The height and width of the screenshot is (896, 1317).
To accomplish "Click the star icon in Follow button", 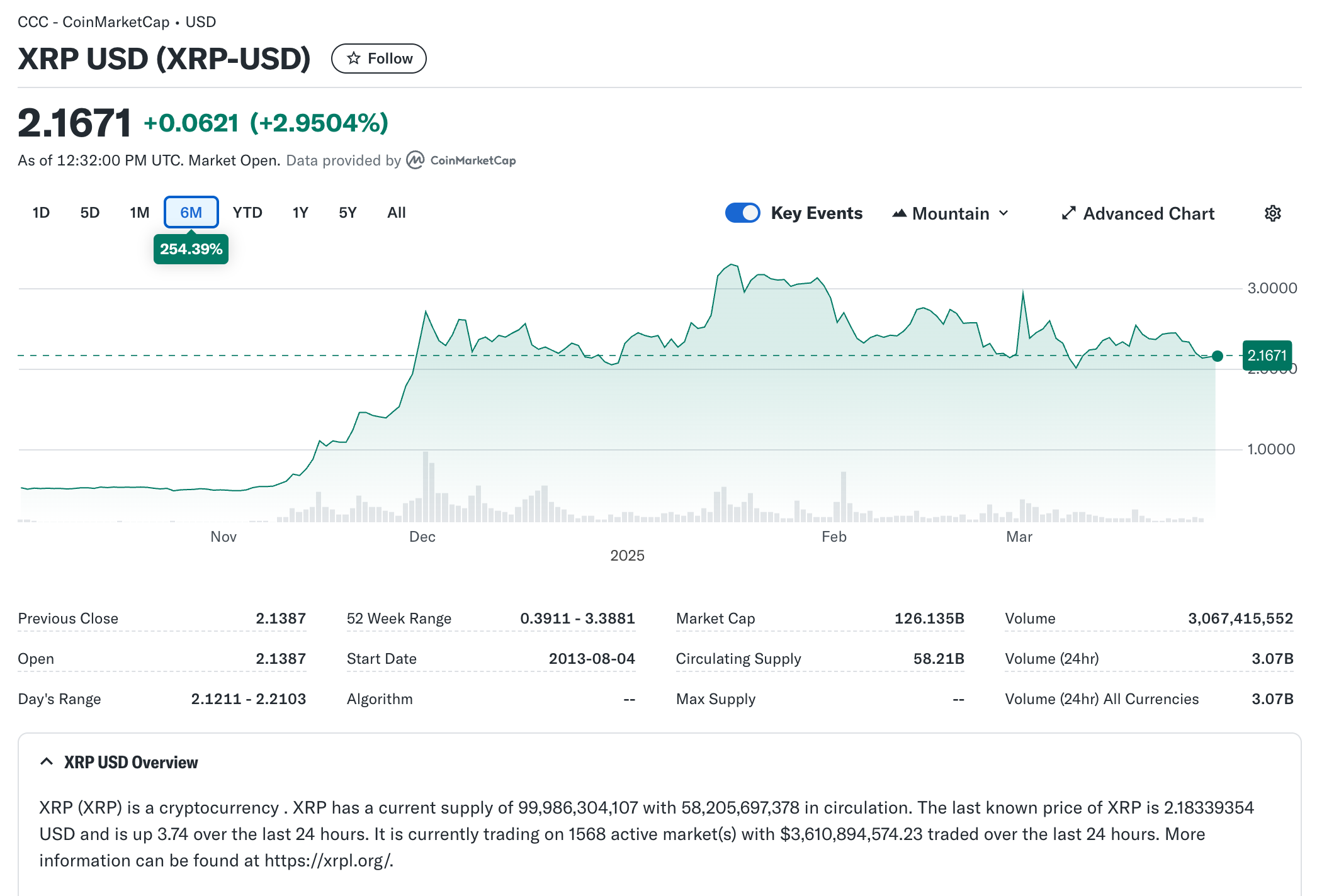I will (354, 59).
